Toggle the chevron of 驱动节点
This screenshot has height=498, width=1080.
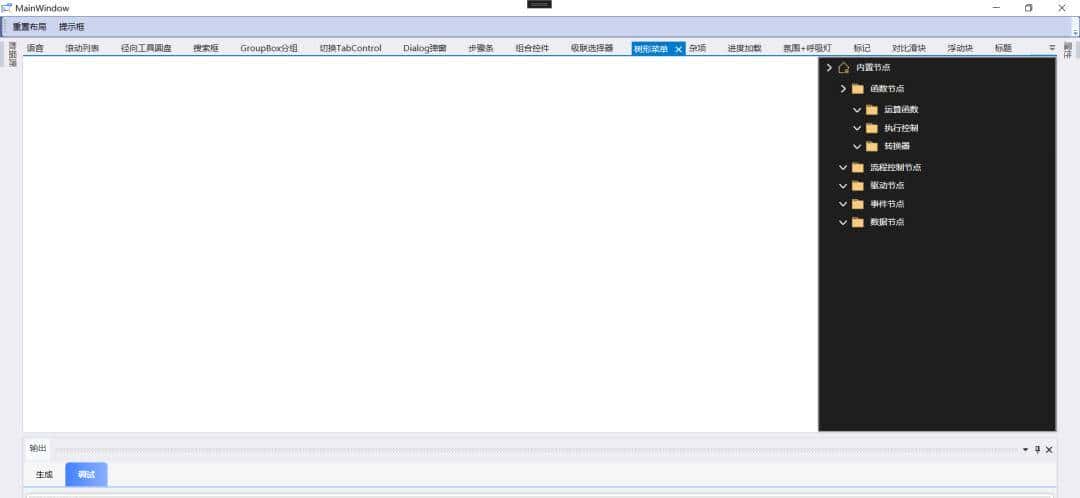coord(843,186)
